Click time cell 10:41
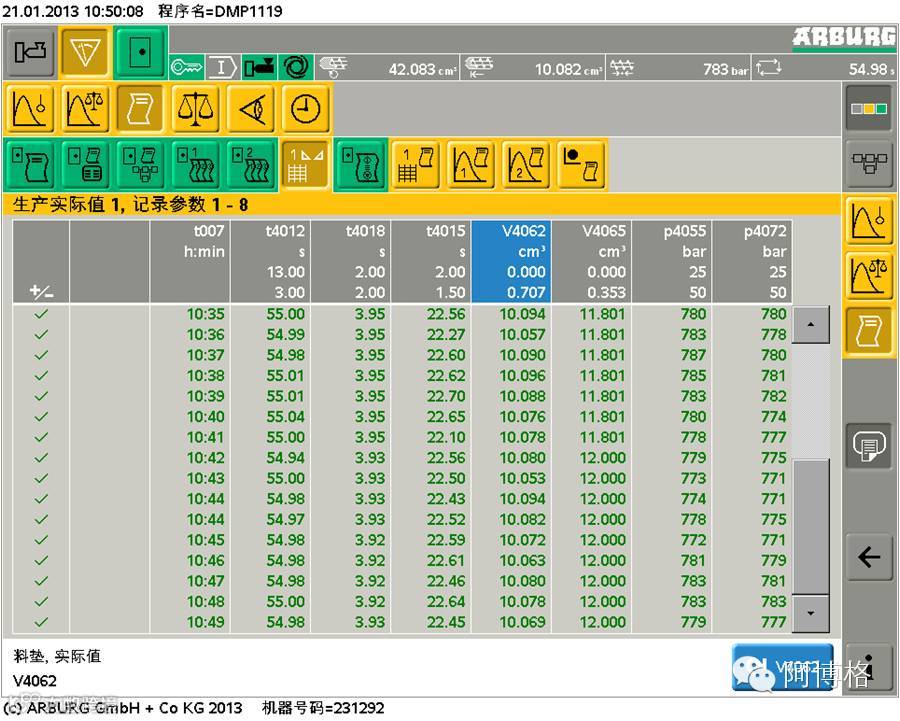The image size is (900, 721). (205, 437)
